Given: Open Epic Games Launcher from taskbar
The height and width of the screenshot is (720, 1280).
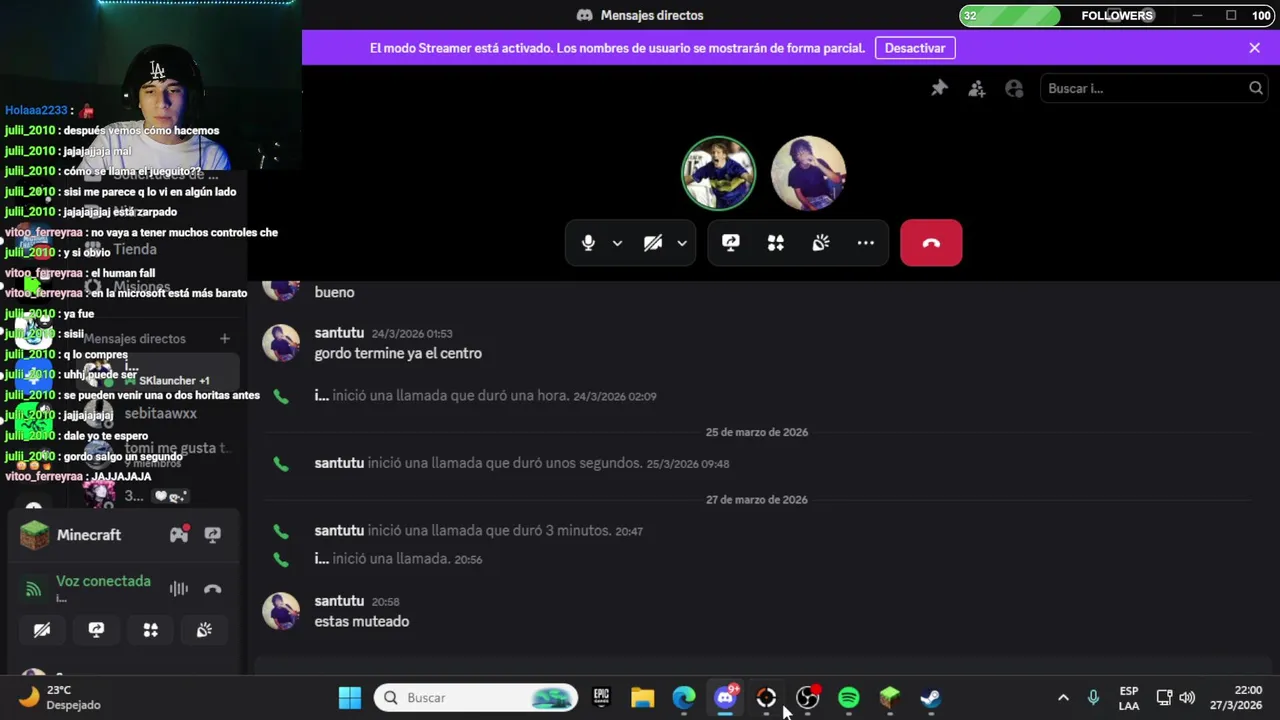Looking at the screenshot, I should pos(601,698).
